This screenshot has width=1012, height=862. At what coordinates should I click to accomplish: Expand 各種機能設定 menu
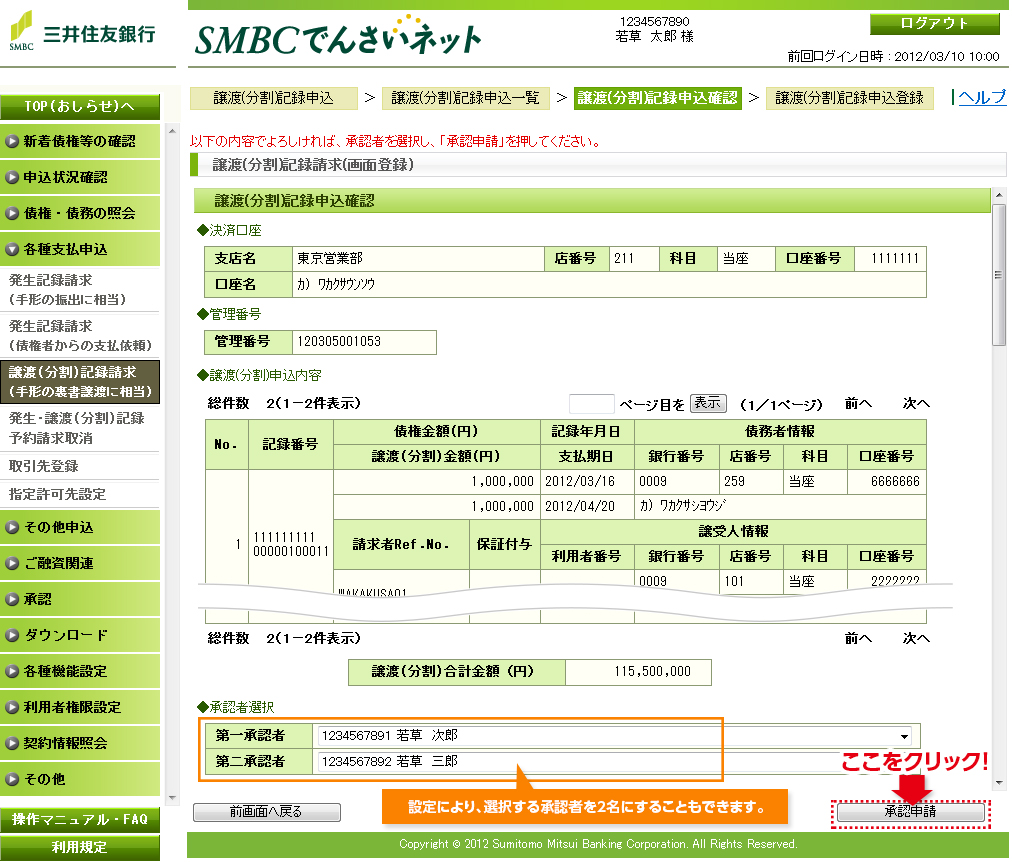pos(80,671)
